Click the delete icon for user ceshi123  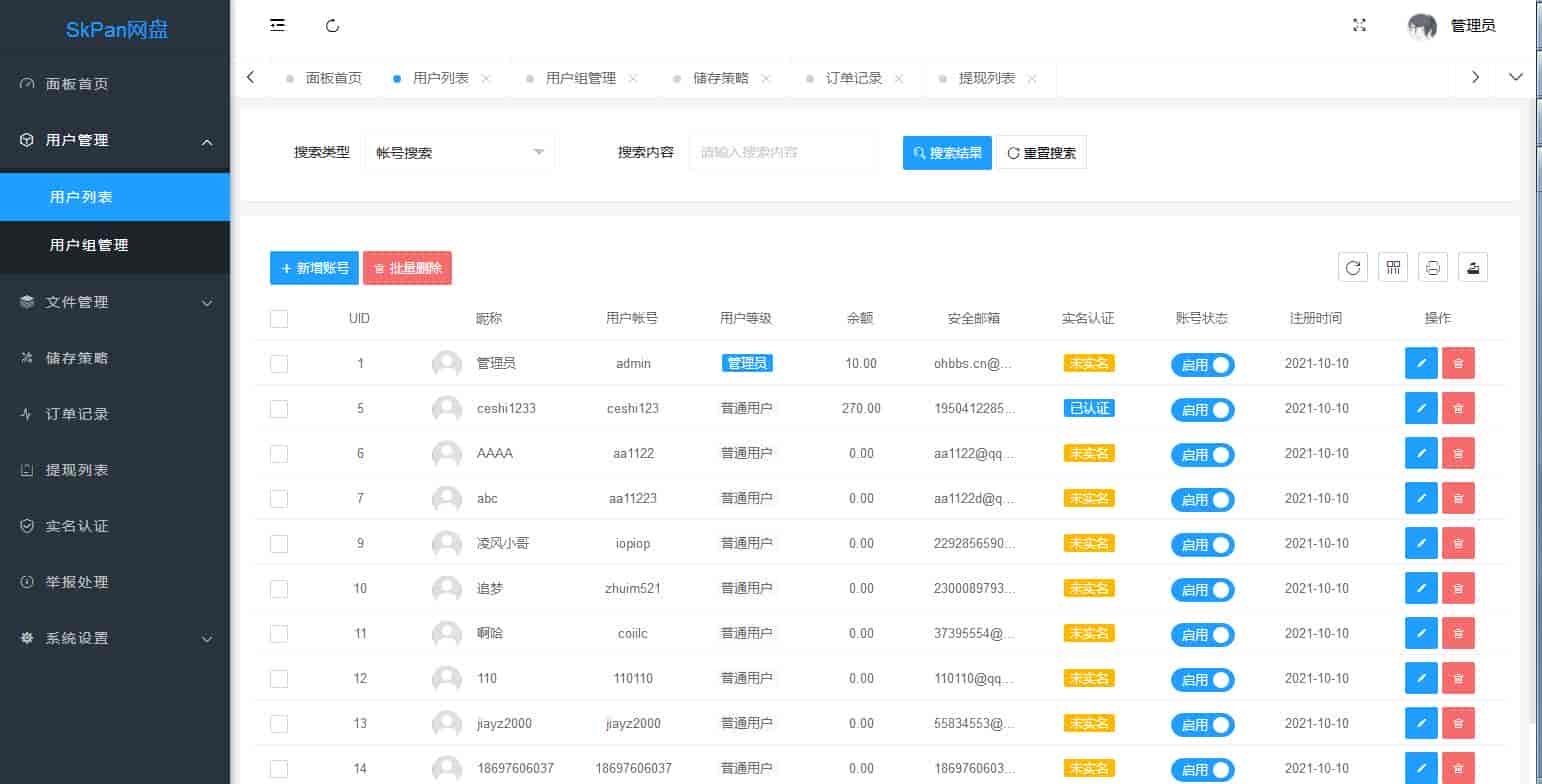pyautogui.click(x=1458, y=408)
